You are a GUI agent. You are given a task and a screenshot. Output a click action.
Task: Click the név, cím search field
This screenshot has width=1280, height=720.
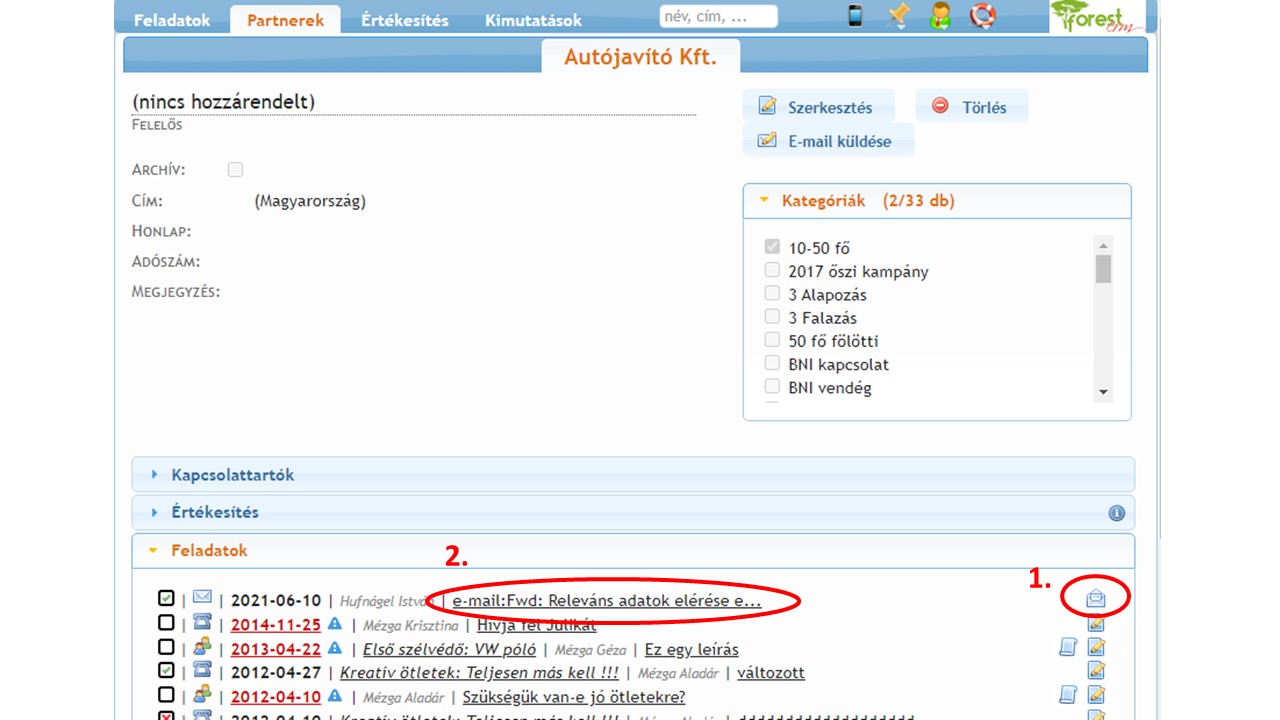[x=718, y=17]
